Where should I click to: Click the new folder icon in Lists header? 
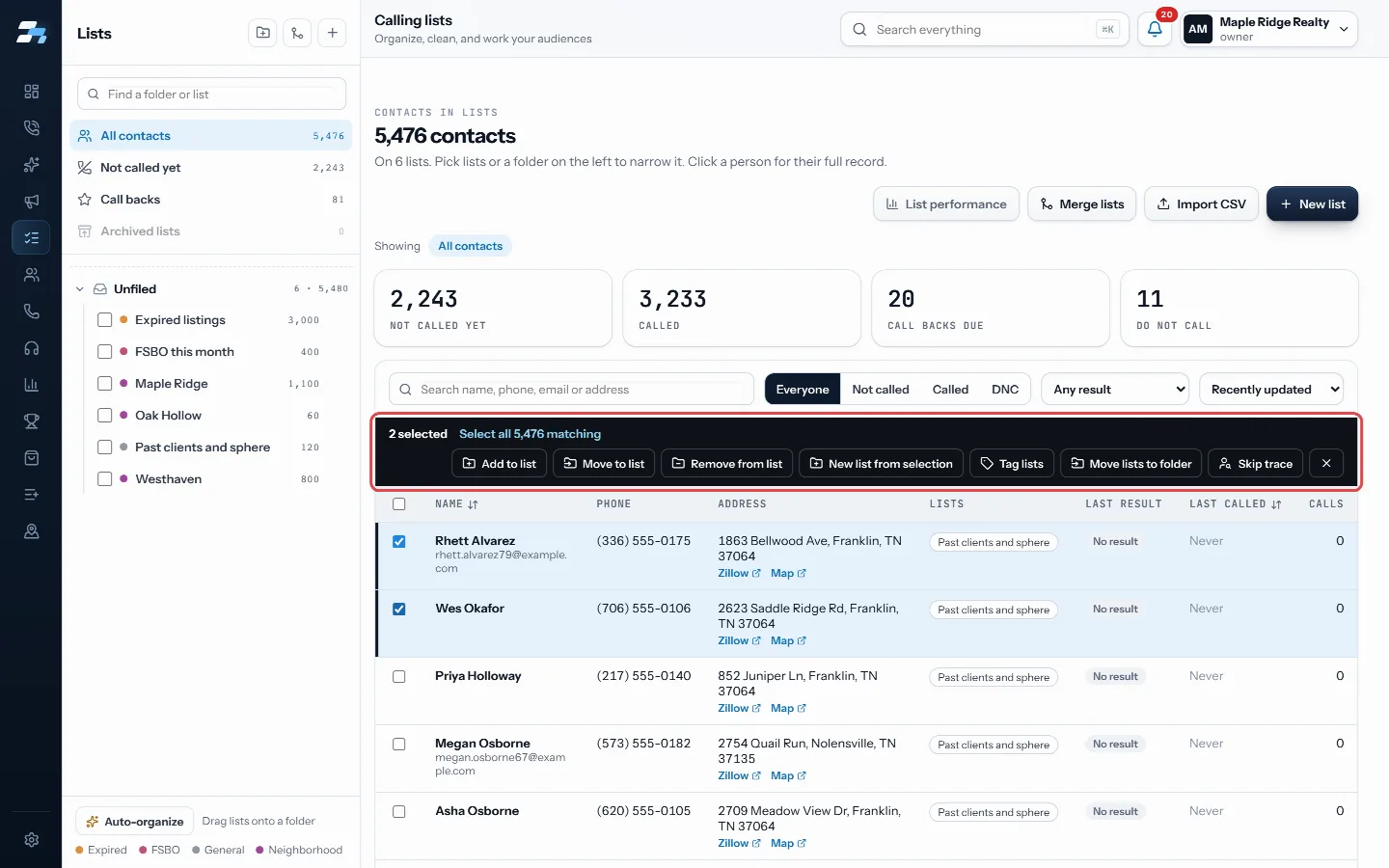263,33
